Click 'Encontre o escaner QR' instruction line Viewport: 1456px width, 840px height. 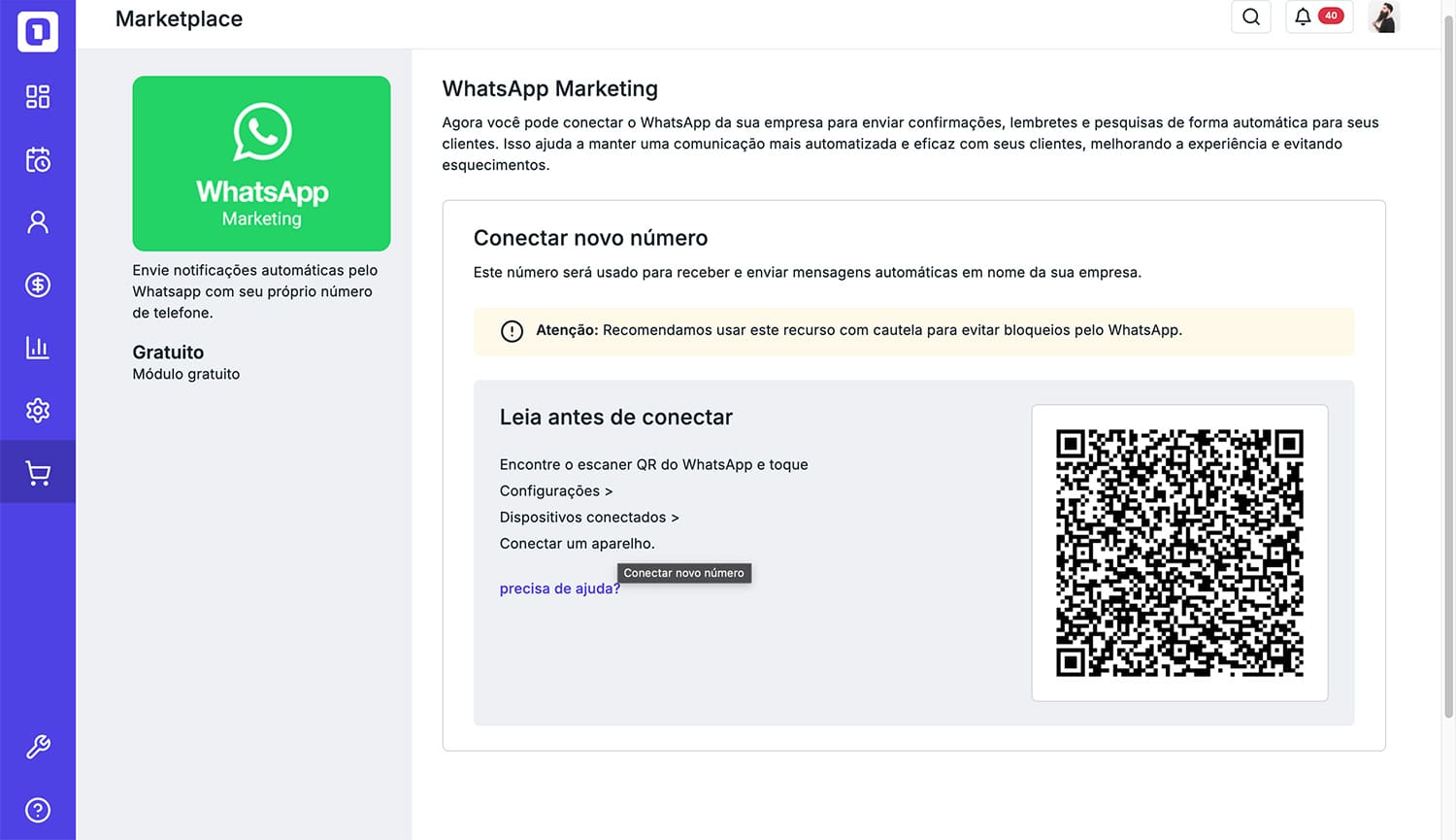click(x=653, y=465)
